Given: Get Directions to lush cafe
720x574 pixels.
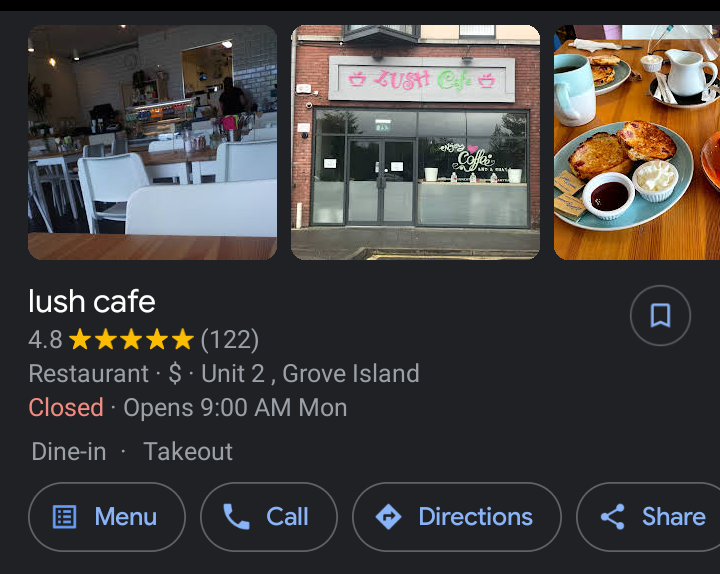Looking at the screenshot, I should pyautogui.click(x=457, y=517).
